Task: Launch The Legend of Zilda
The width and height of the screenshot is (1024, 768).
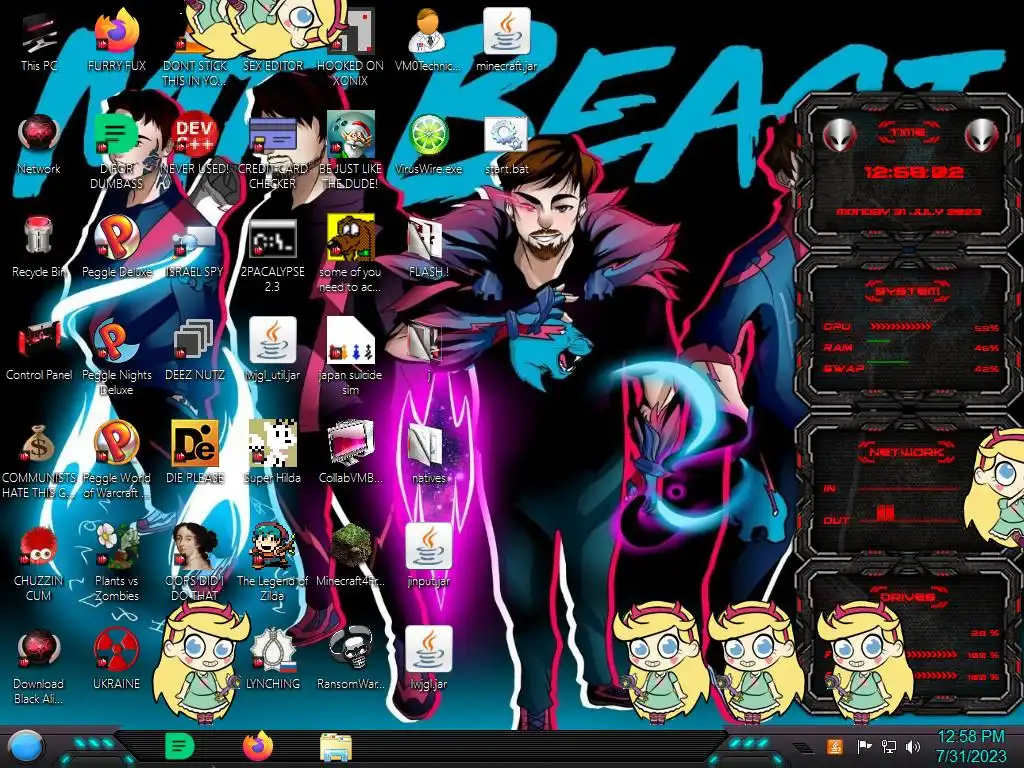Action: click(272, 563)
